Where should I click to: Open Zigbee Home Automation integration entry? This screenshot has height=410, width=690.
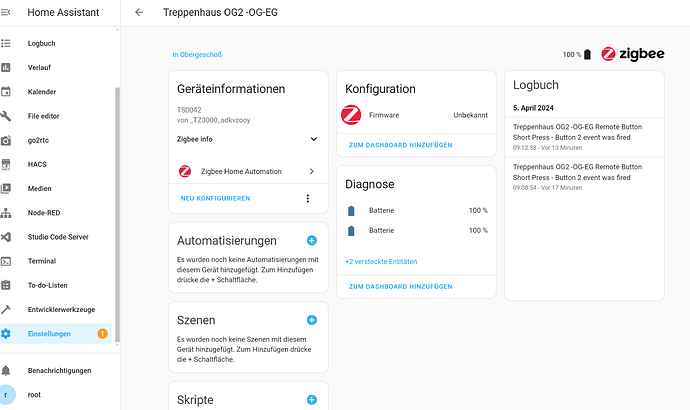pyautogui.click(x=247, y=172)
